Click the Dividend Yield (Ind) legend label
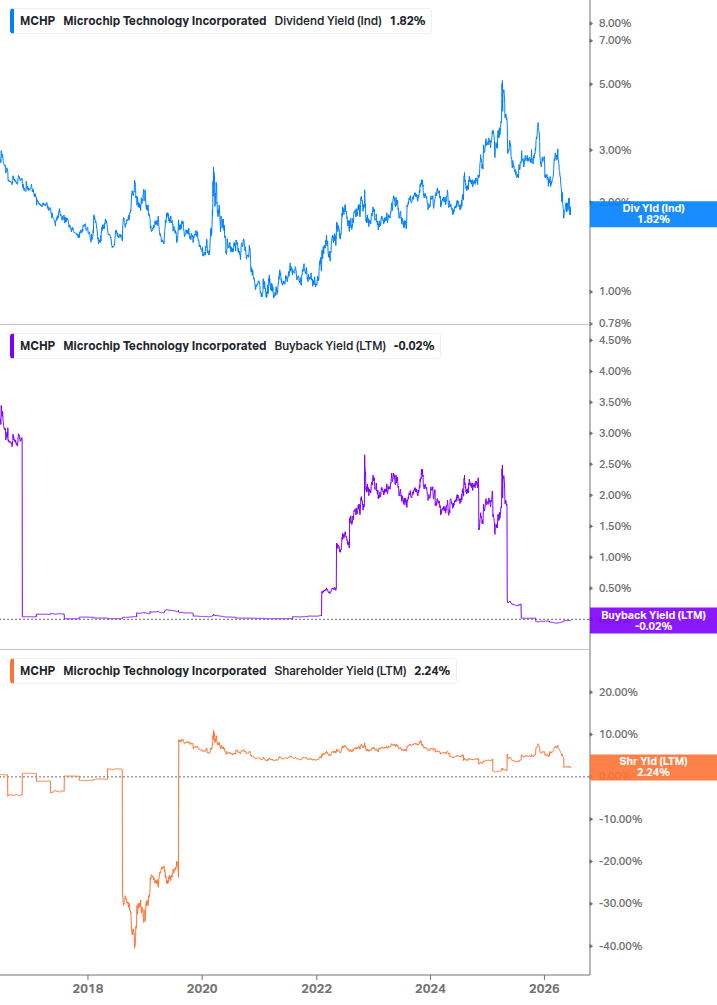 pos(328,21)
